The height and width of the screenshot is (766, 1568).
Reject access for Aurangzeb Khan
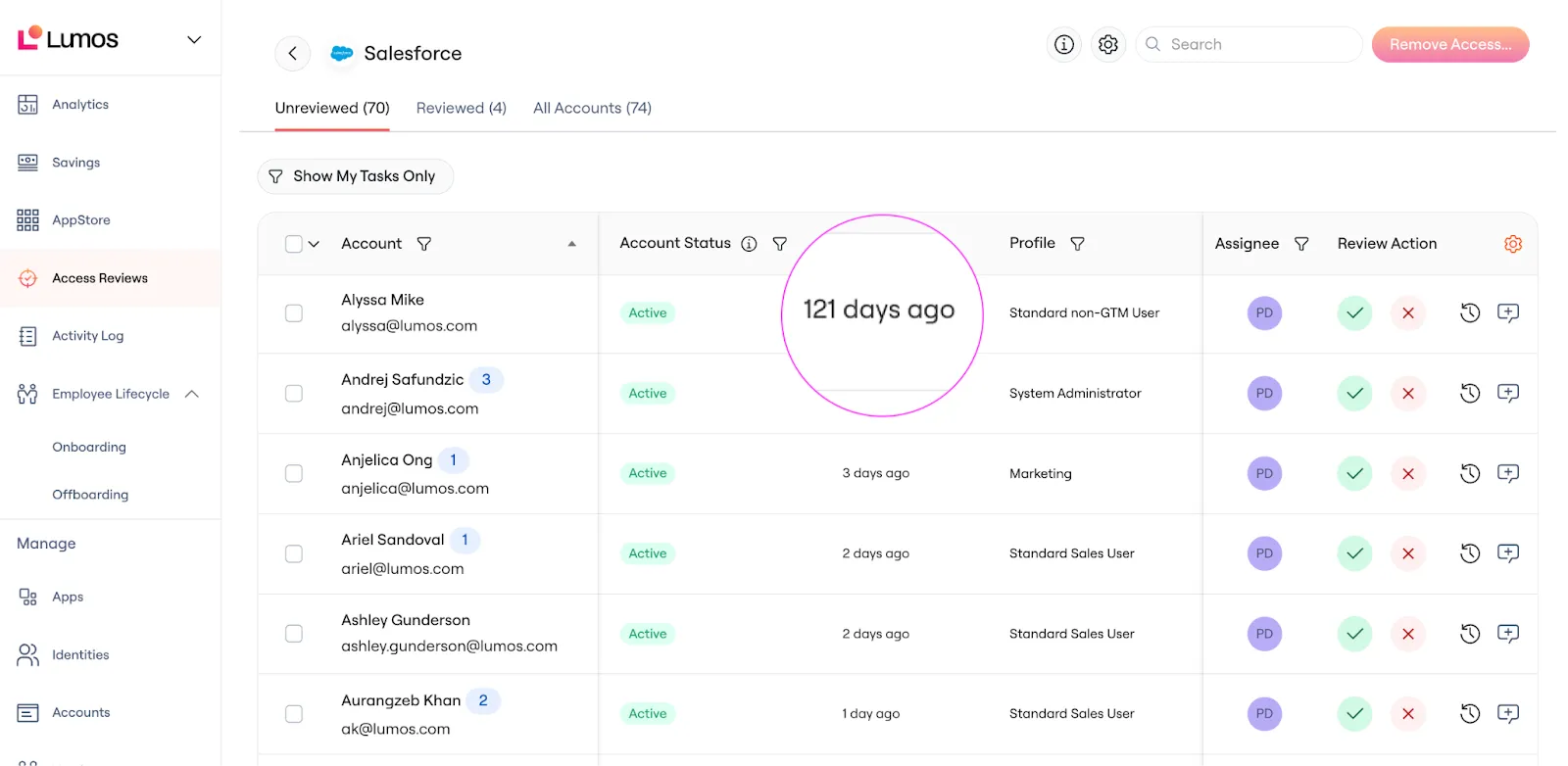1407,714
